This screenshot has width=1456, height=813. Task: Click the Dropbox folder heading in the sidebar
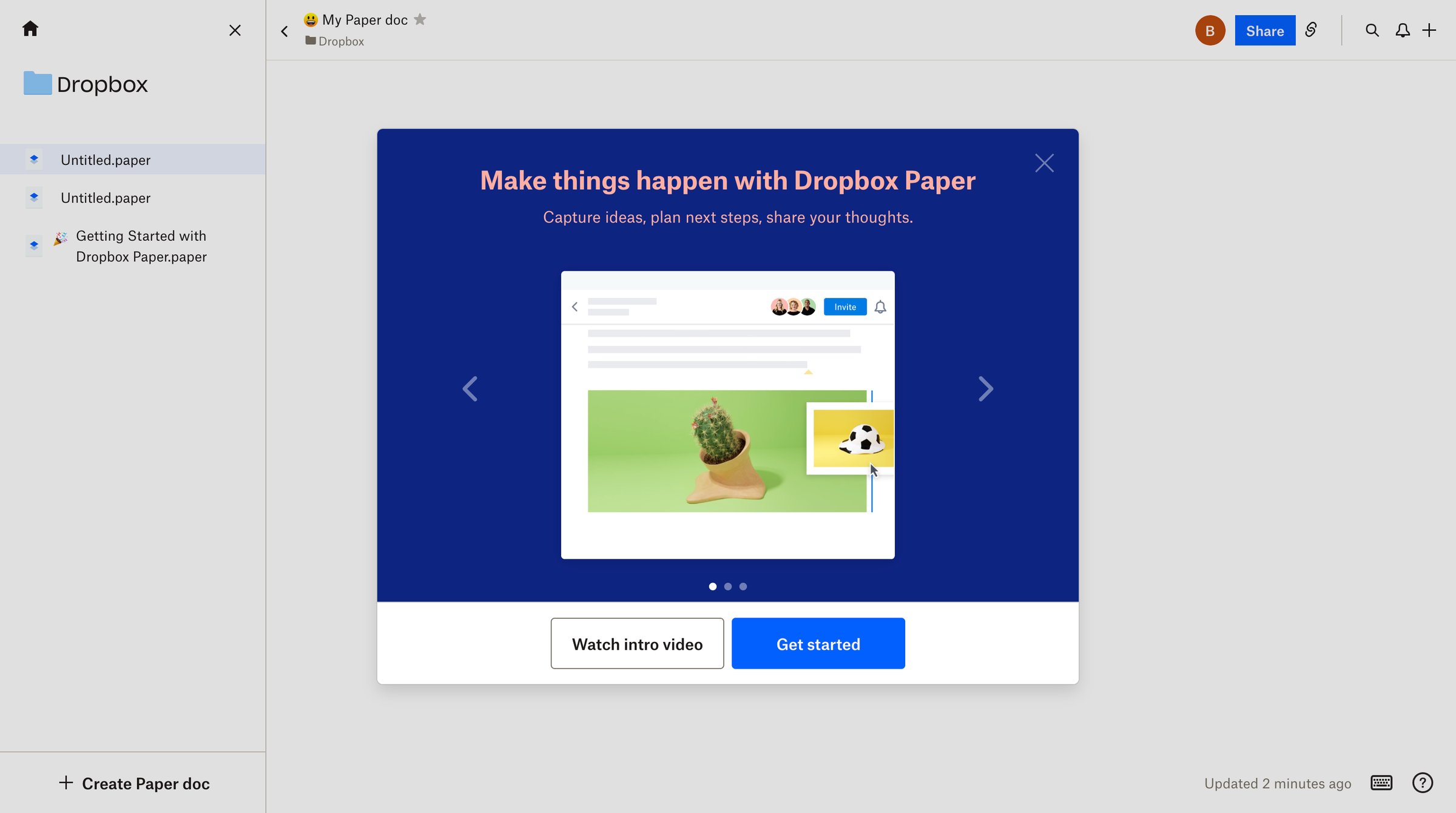(103, 84)
